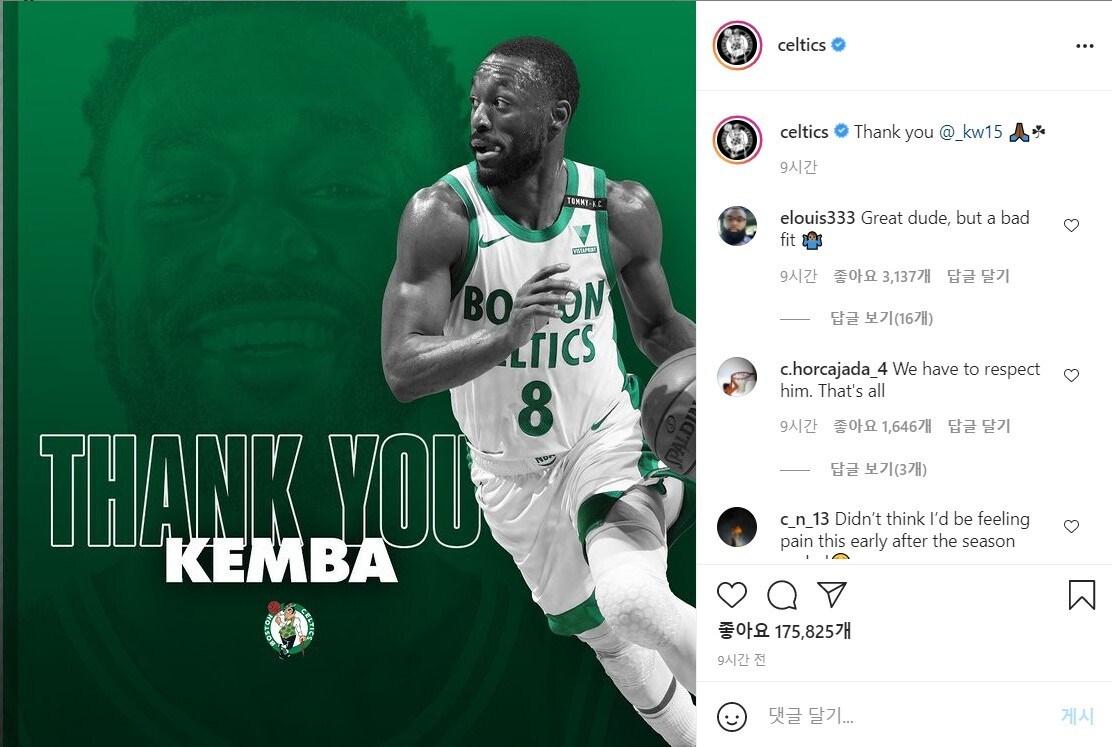Click the post button beside comment box
This screenshot has height=747, width=1112.
[x=1077, y=716]
